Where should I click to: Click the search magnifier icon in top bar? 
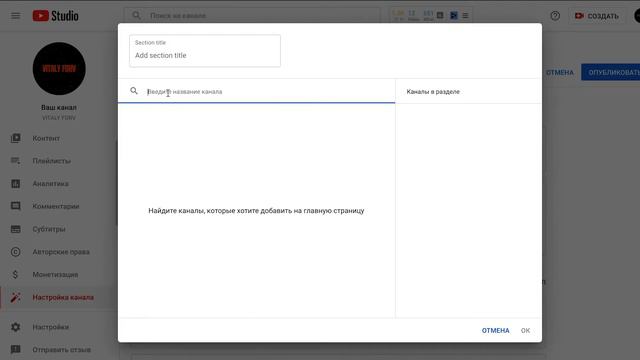click(x=136, y=16)
